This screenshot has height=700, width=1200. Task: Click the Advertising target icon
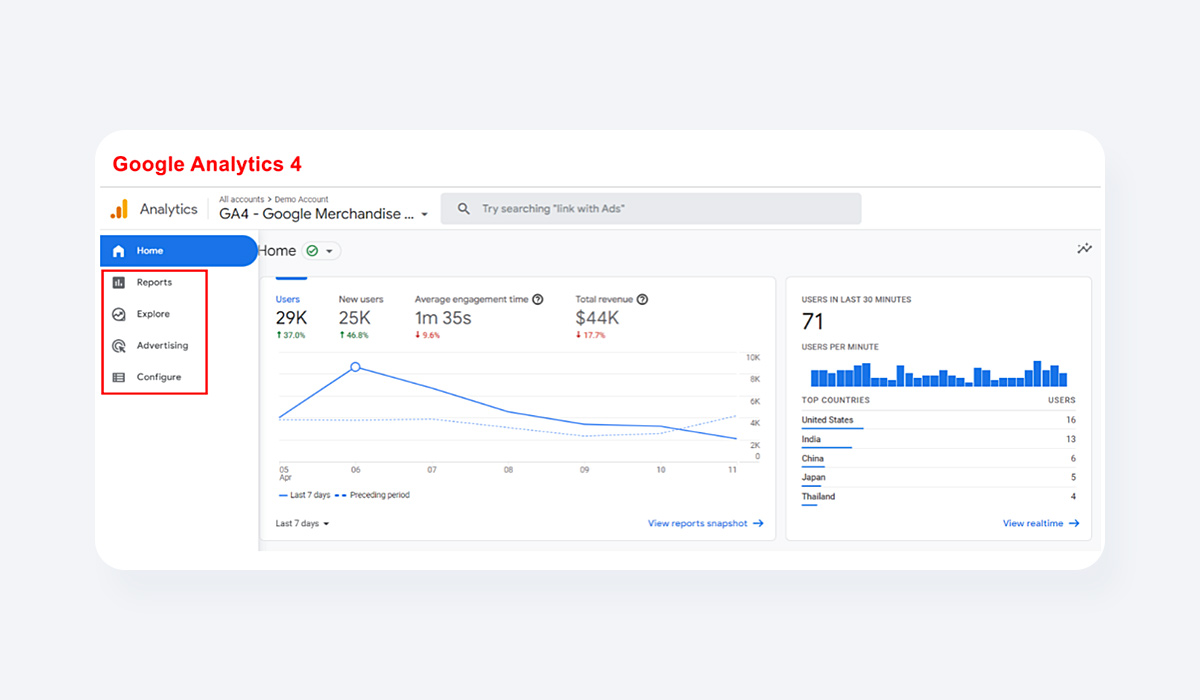tap(119, 346)
